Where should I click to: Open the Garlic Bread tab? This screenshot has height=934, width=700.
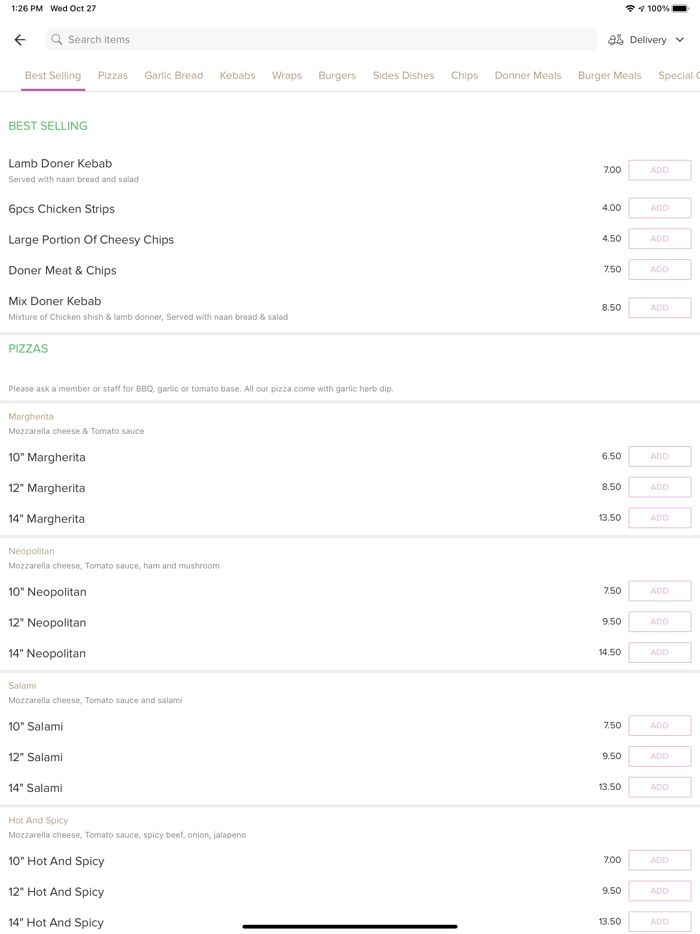174,76
